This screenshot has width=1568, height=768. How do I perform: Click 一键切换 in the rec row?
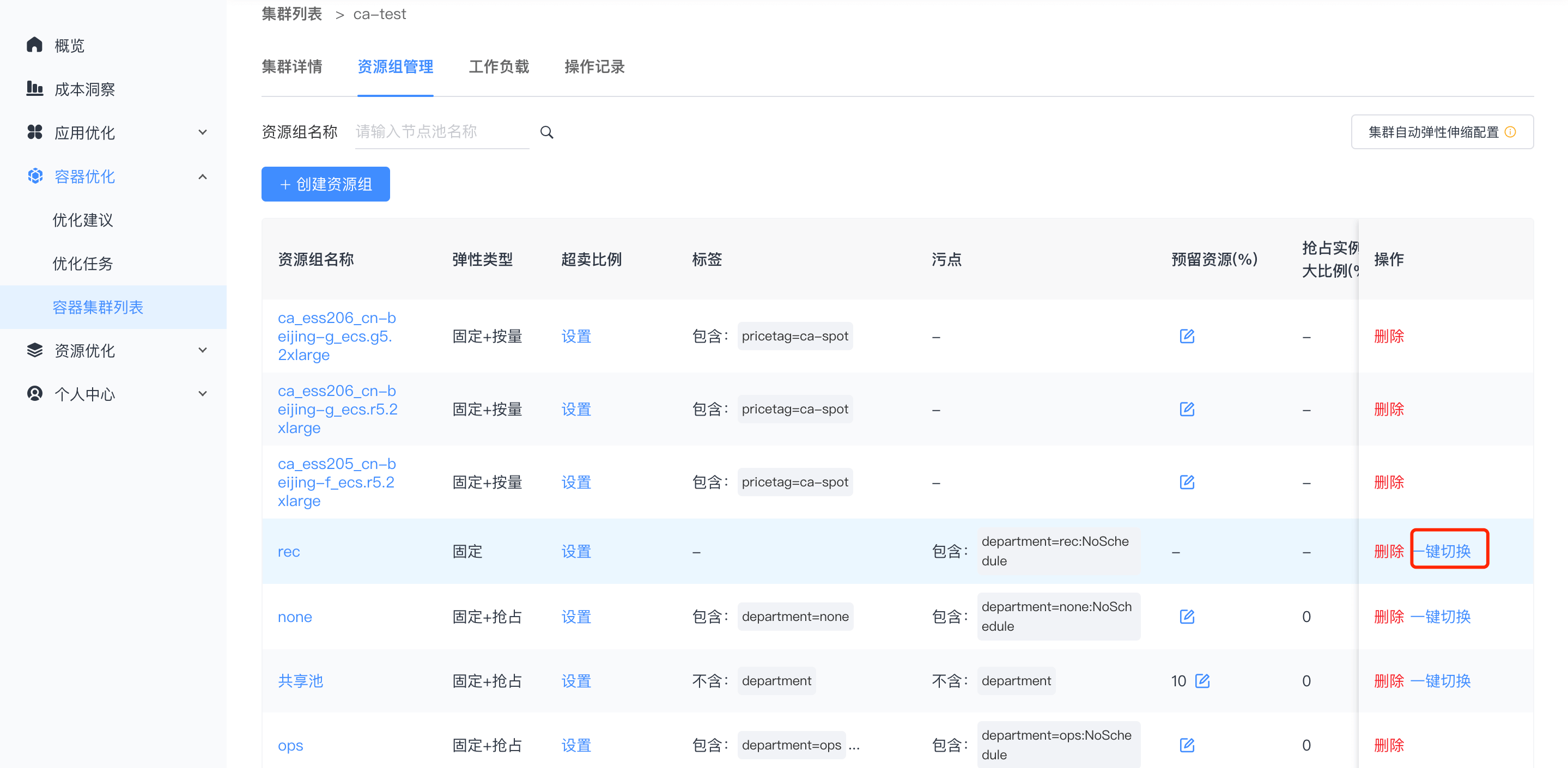[1442, 552]
